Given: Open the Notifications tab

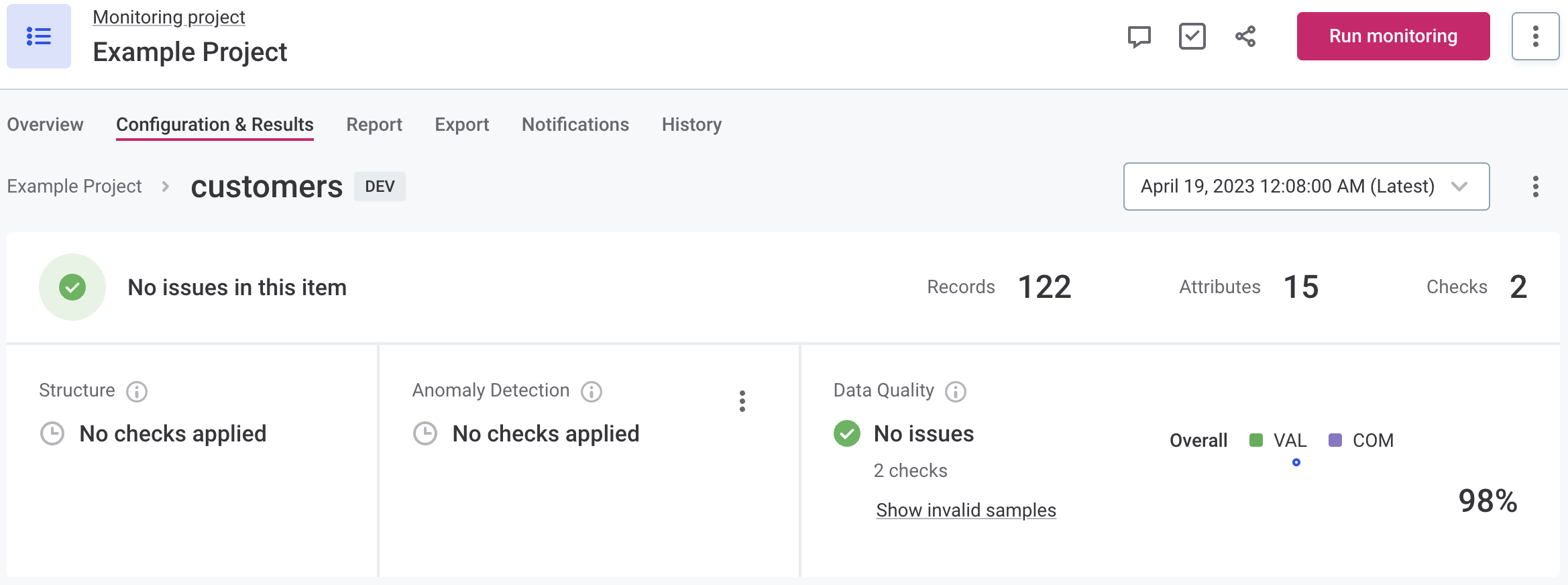Looking at the screenshot, I should click(575, 125).
